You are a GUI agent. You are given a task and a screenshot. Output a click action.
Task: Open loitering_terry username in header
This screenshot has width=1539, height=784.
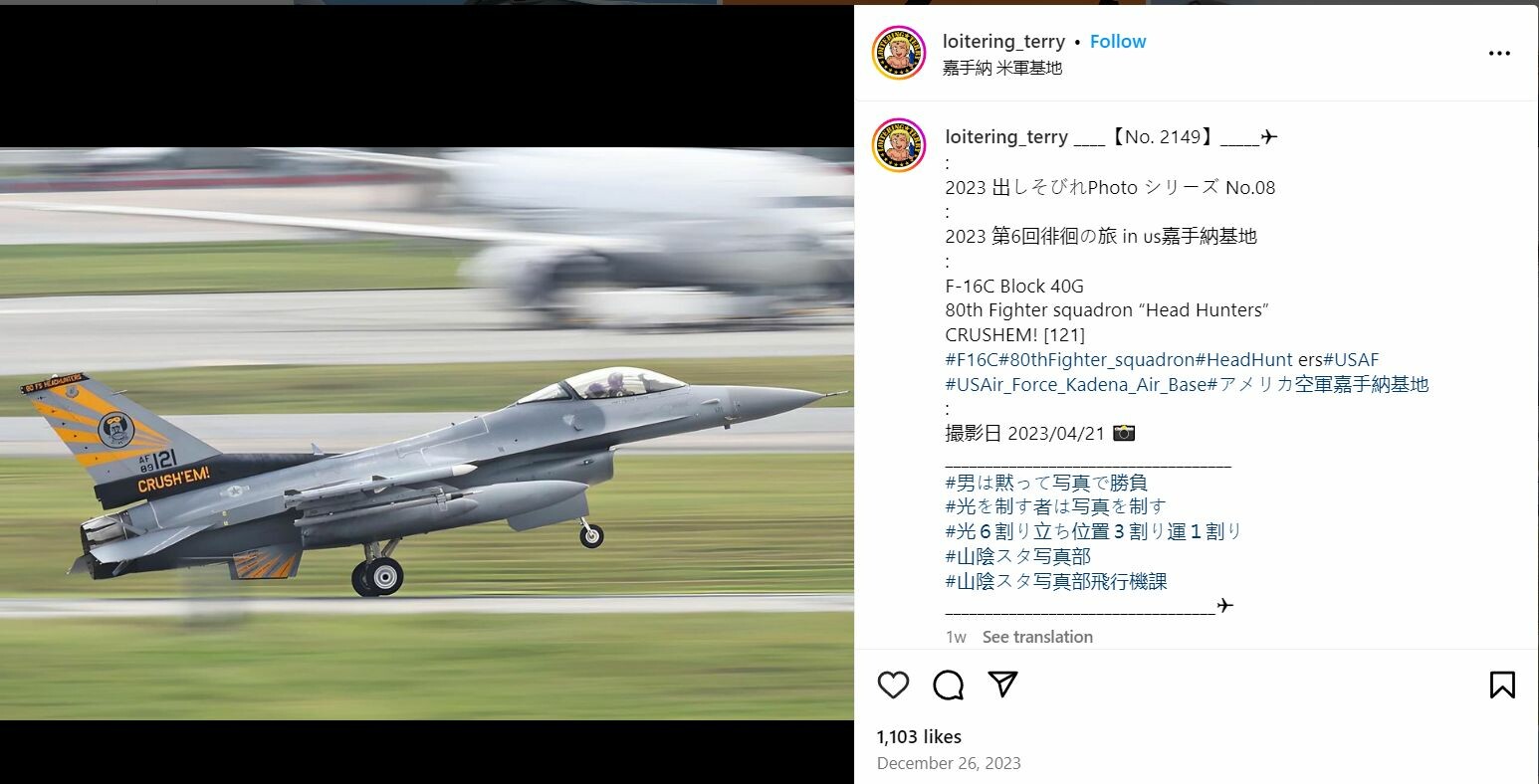1003,42
